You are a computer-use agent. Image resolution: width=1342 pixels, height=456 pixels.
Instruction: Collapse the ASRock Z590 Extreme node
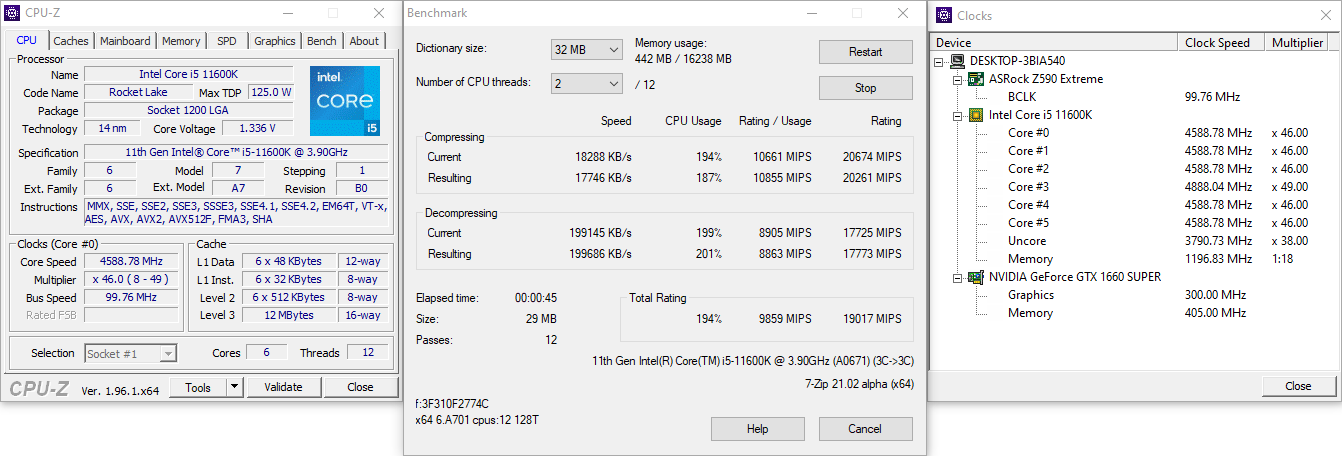958,79
